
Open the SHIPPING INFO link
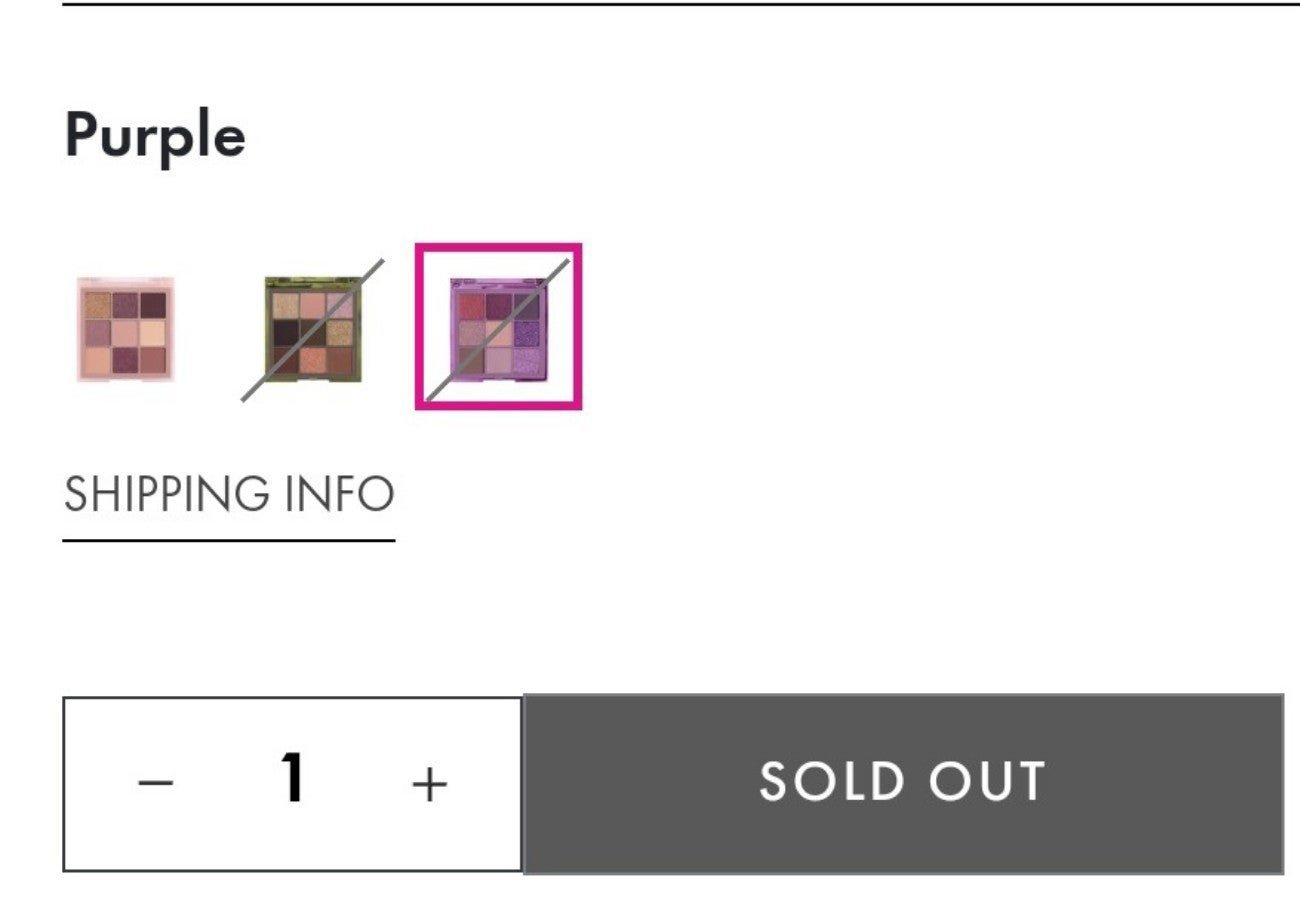click(229, 494)
